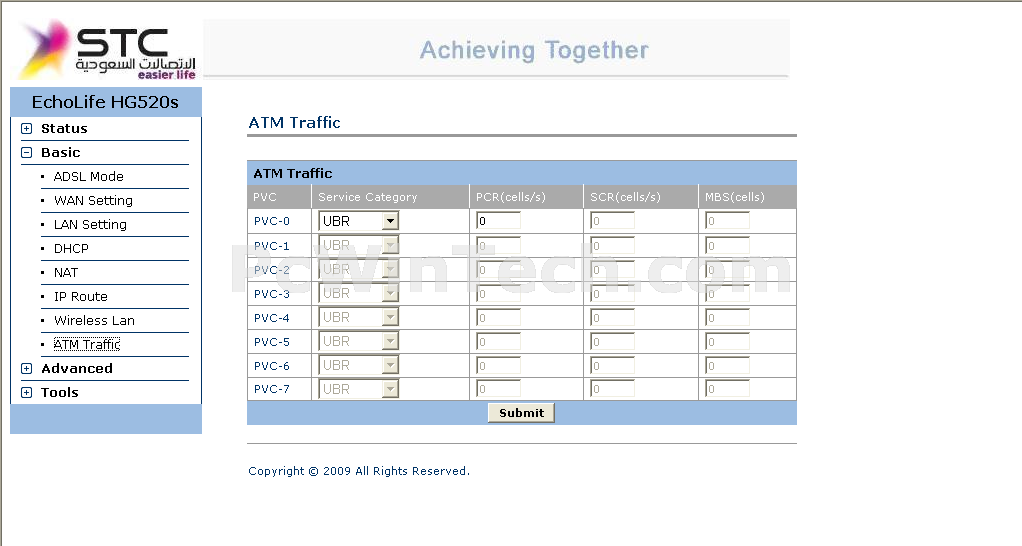Click the Tools menu label
This screenshot has height=546, width=1022.
pyautogui.click(x=59, y=393)
